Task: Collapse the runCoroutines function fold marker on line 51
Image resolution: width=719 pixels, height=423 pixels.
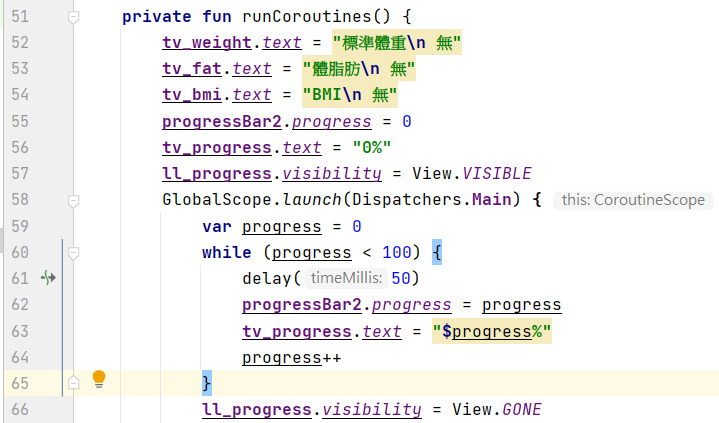Action: (73, 17)
